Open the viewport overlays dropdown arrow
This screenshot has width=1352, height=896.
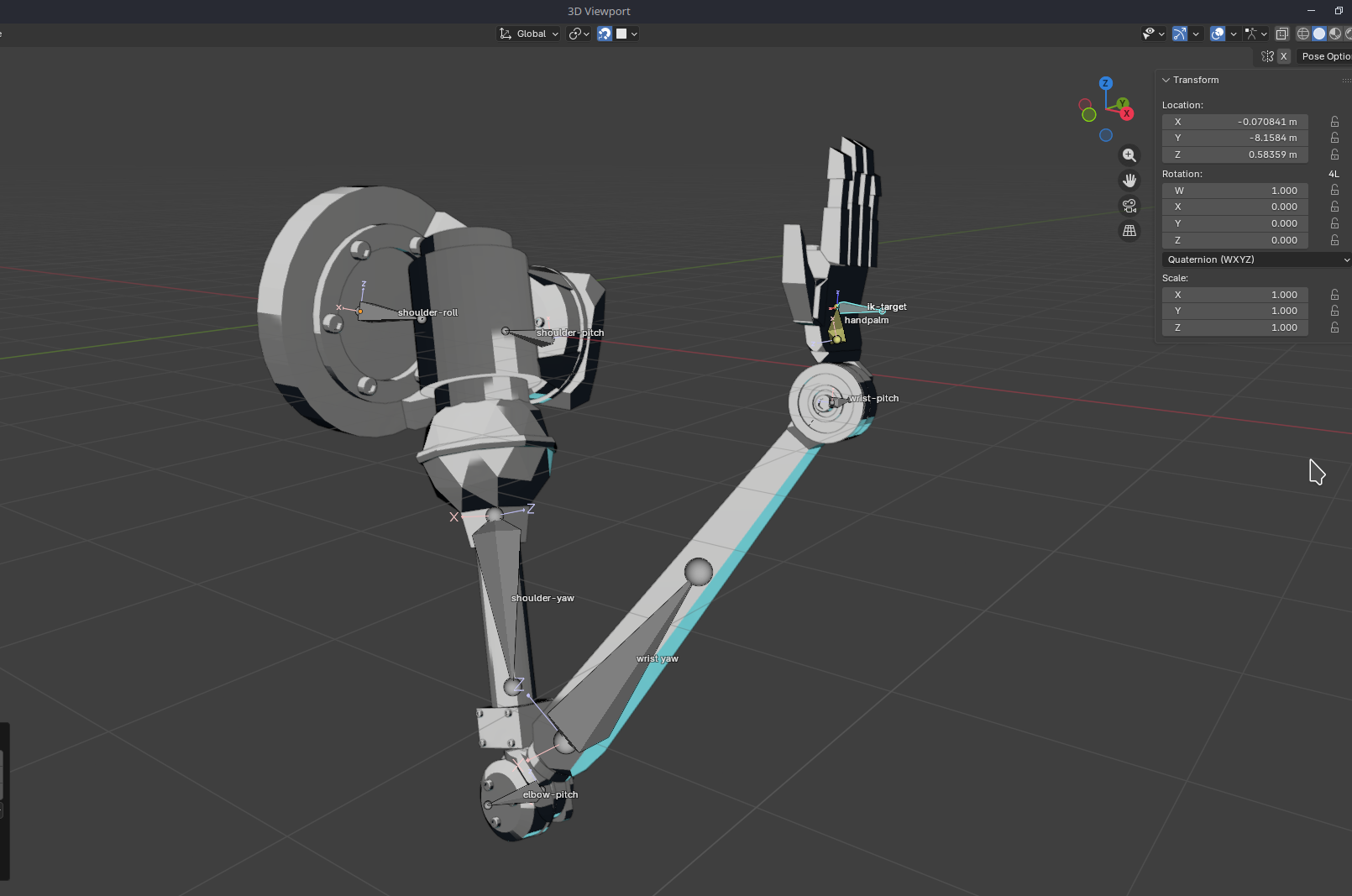(x=1234, y=34)
